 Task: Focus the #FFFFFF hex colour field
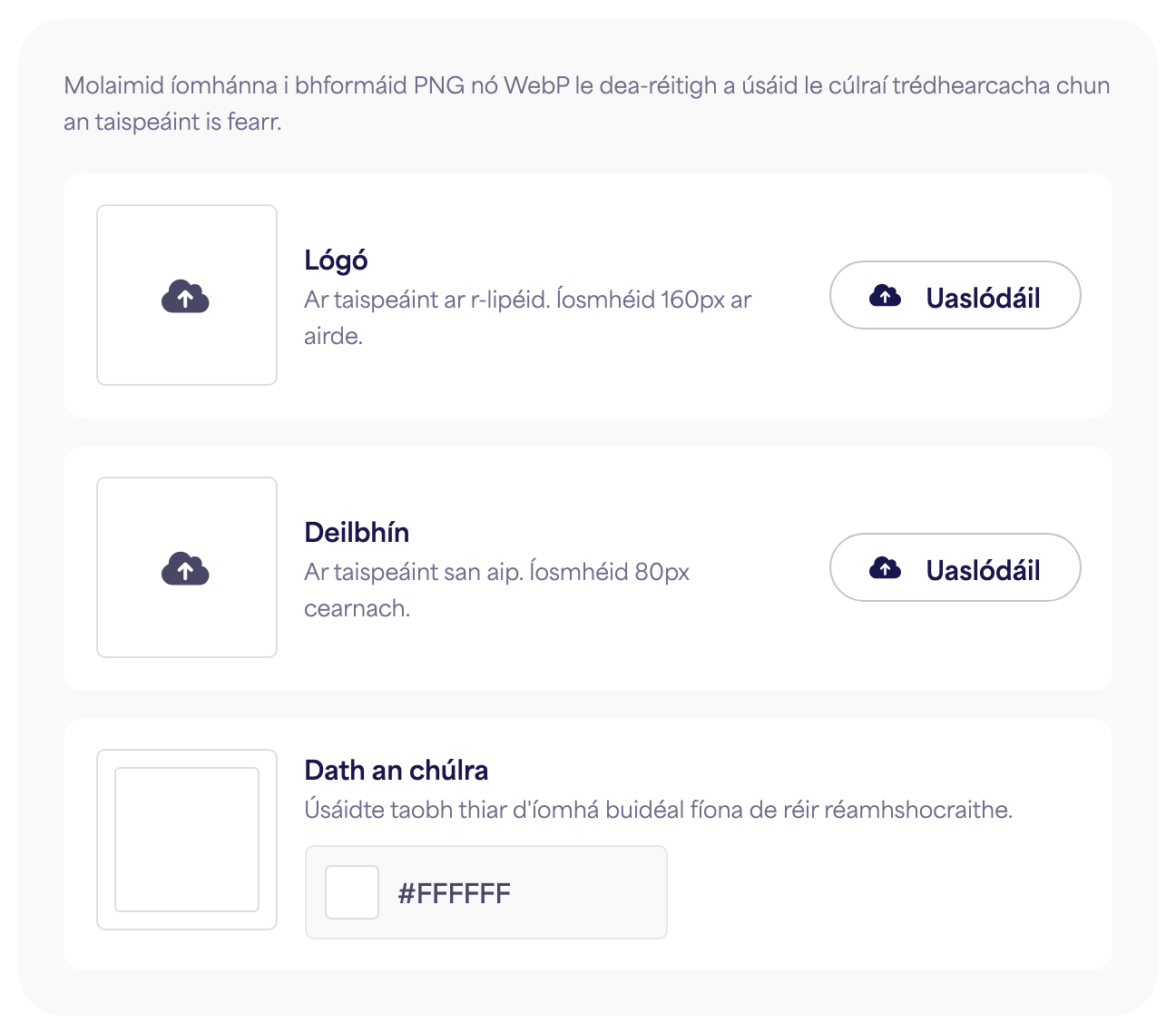(x=485, y=892)
